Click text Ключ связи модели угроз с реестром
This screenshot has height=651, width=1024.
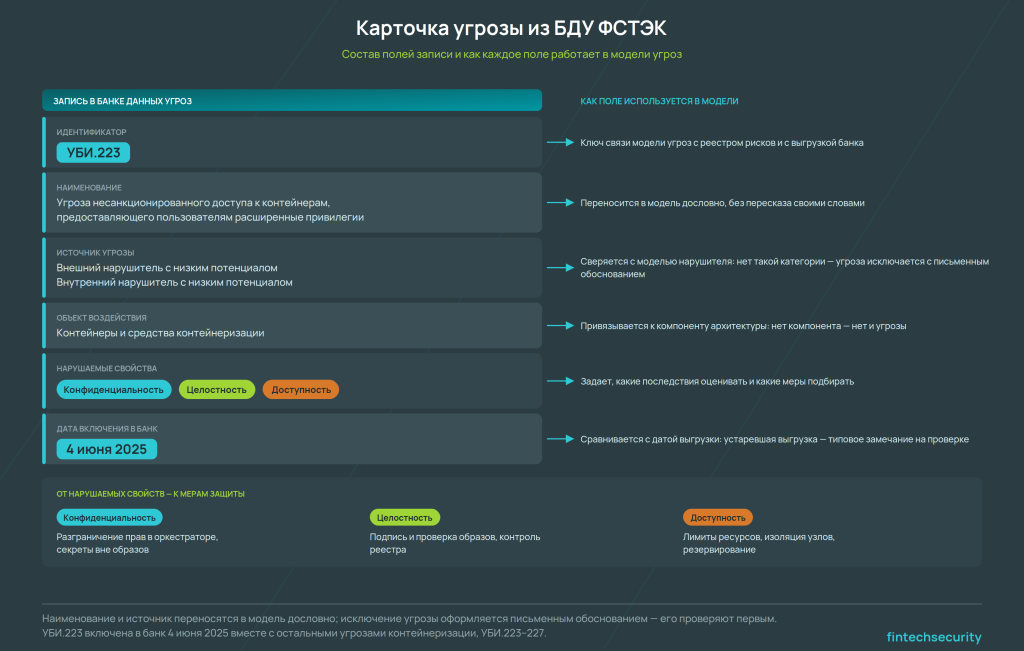click(x=722, y=142)
